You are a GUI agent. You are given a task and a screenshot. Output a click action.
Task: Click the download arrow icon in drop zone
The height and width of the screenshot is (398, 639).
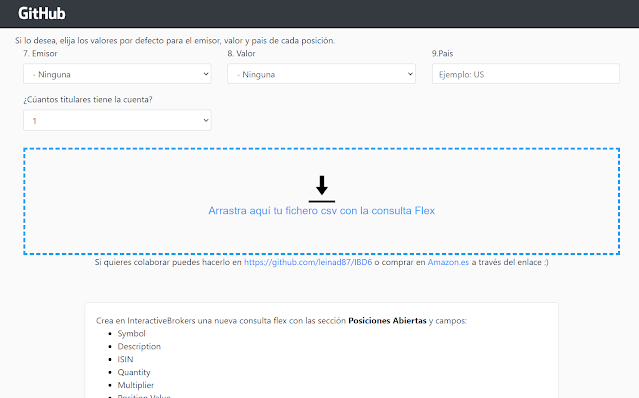click(x=322, y=189)
